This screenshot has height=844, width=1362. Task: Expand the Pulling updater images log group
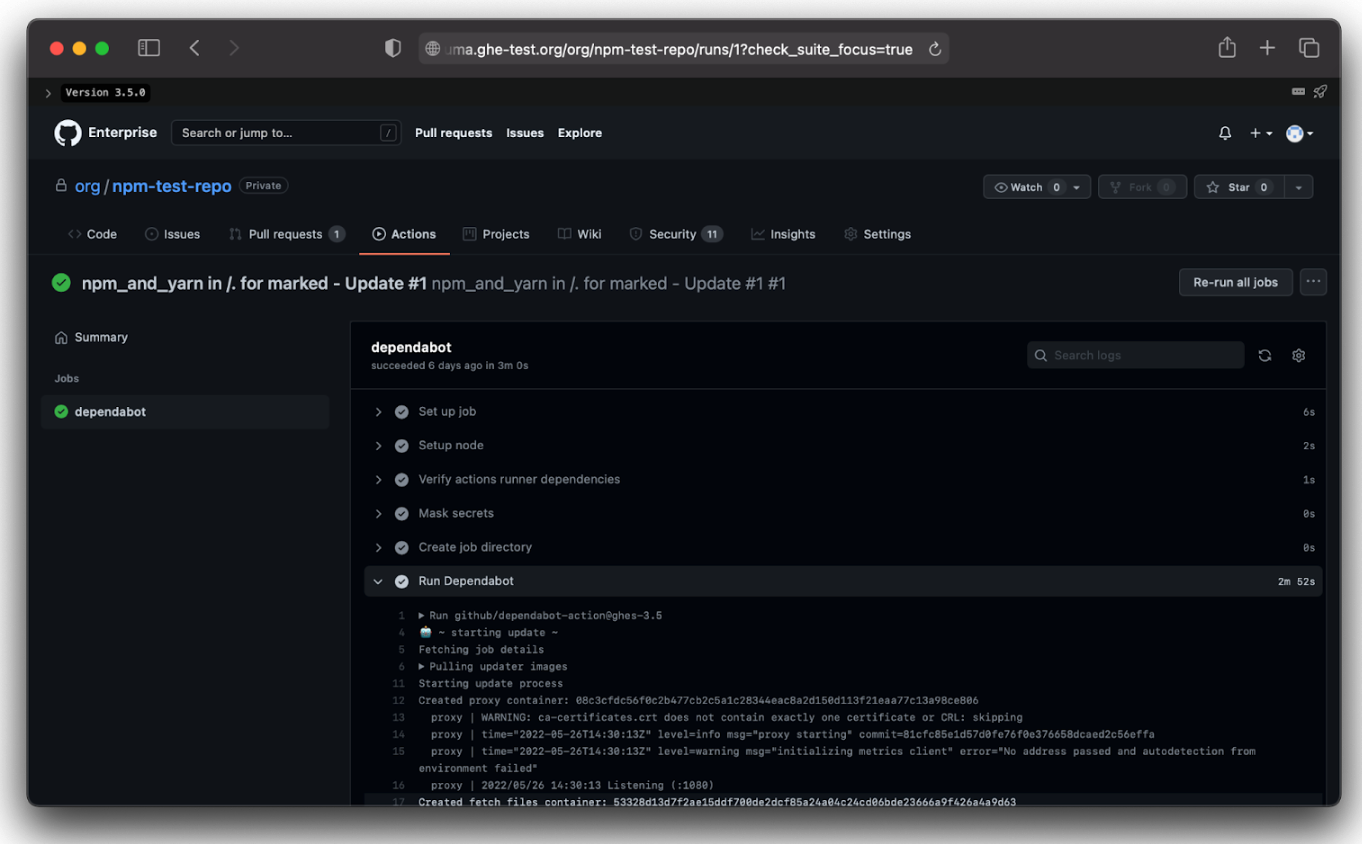coord(493,667)
